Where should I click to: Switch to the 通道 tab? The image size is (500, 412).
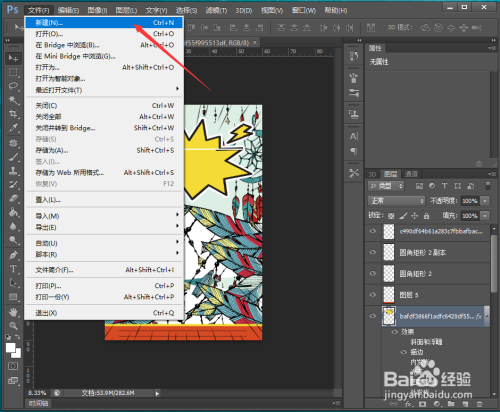click(411, 174)
